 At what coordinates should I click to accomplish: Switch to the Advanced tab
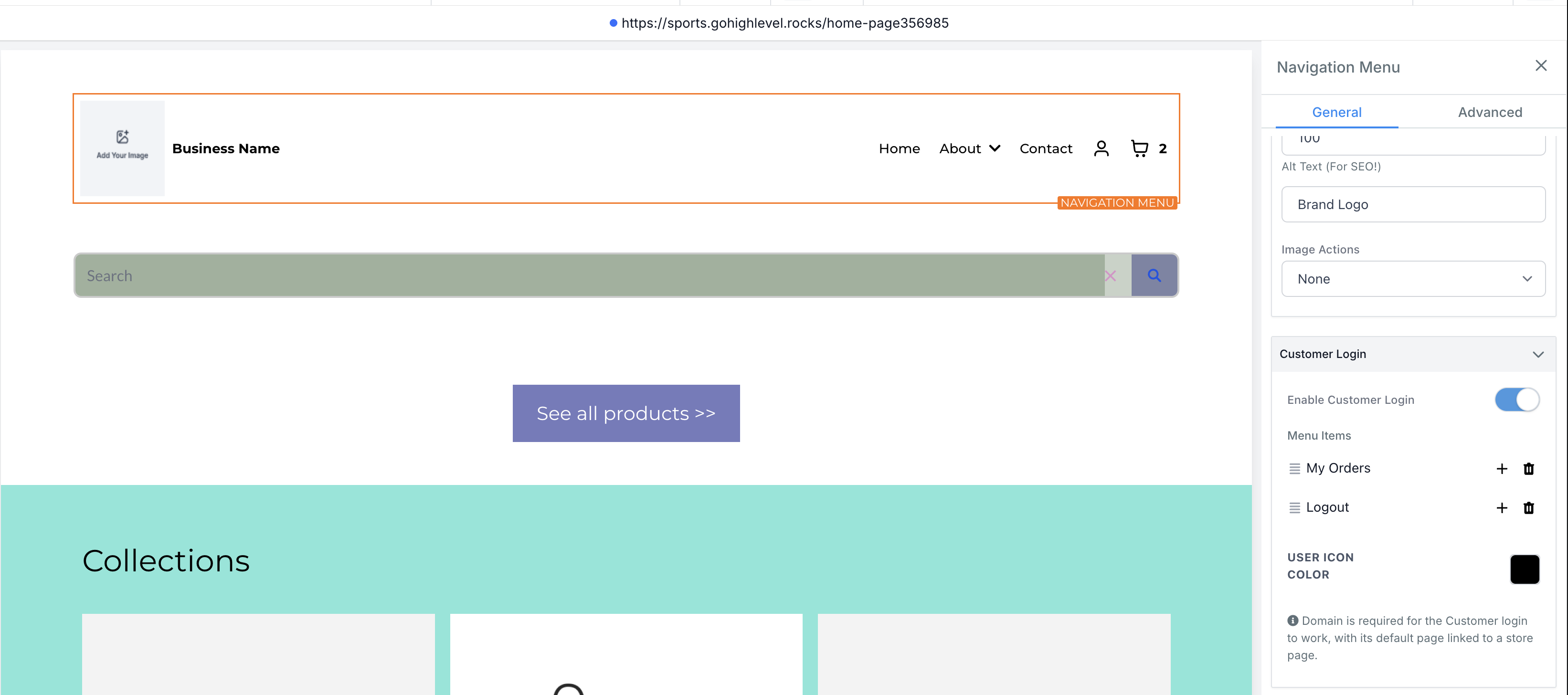1490,112
